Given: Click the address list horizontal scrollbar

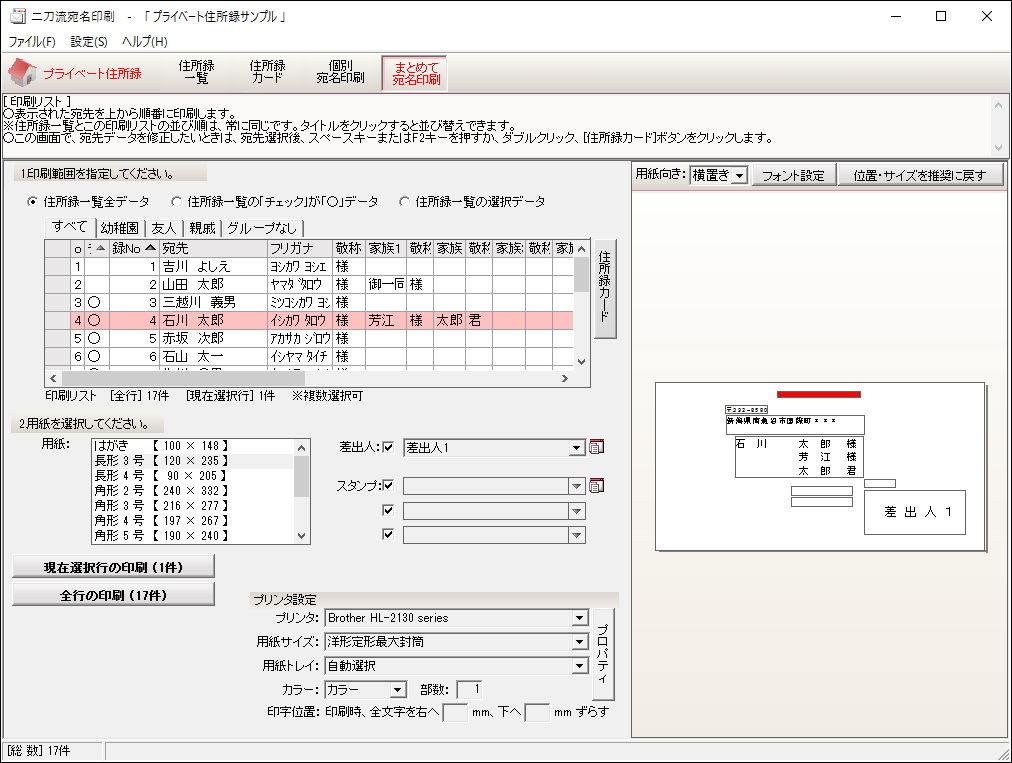Looking at the screenshot, I should tap(309, 378).
